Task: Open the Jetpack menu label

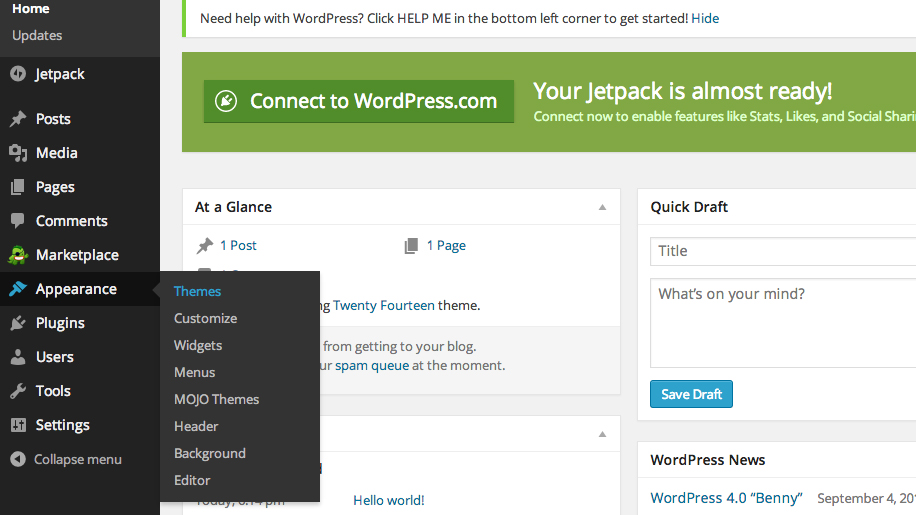Action: 60,74
